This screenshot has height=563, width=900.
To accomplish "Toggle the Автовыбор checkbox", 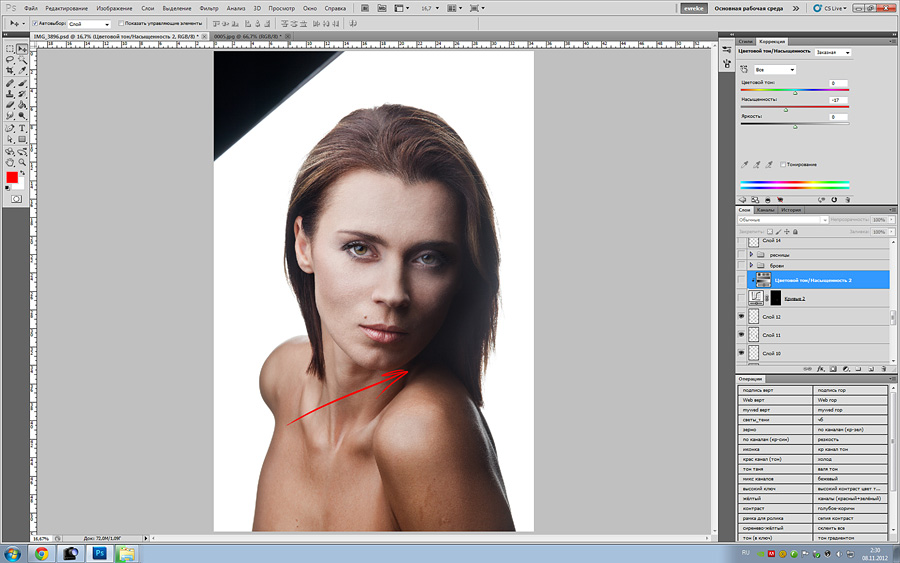I will [35, 24].
